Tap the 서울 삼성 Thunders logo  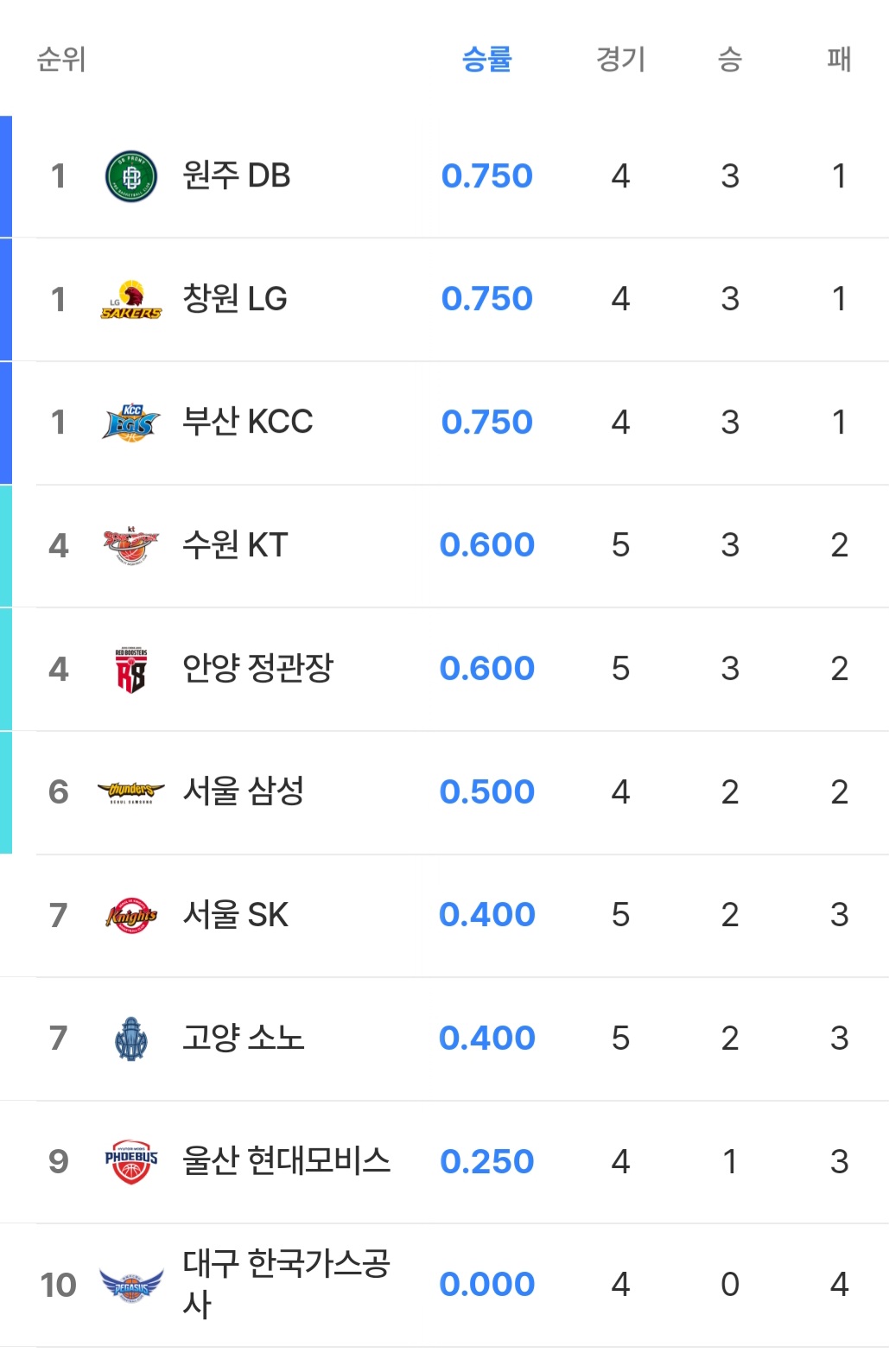(x=131, y=792)
